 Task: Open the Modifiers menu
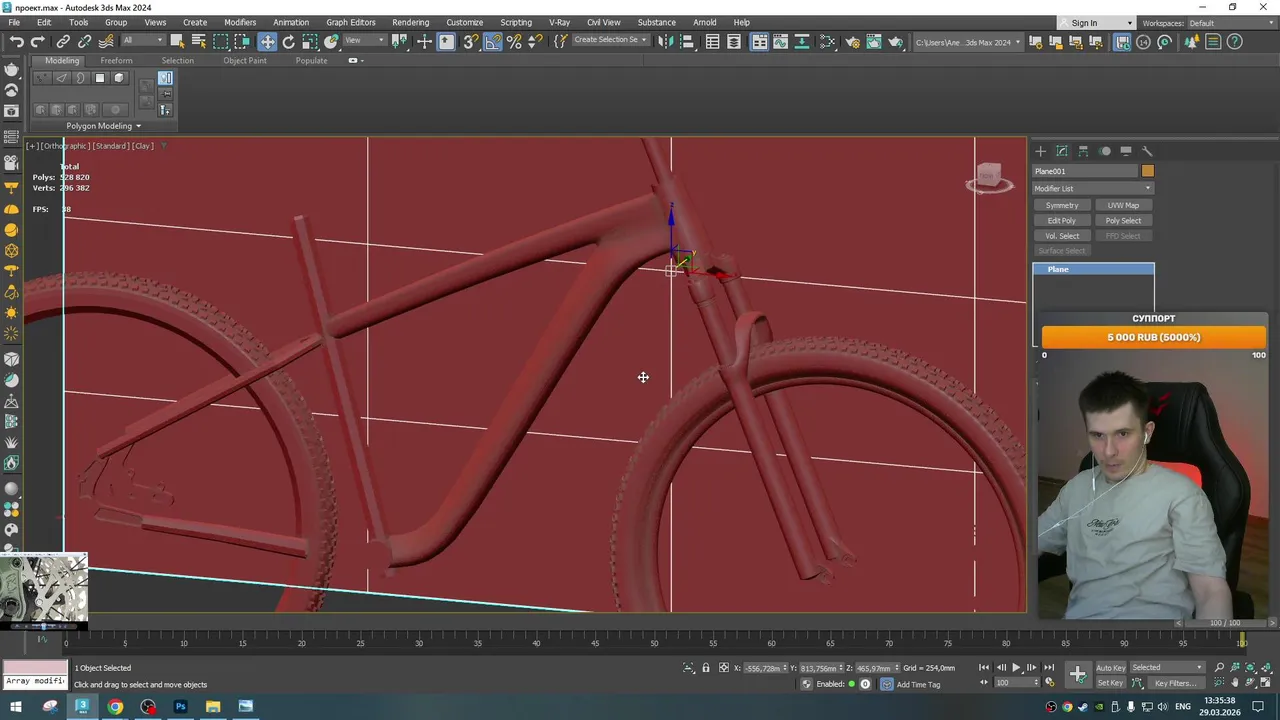pyautogui.click(x=240, y=22)
